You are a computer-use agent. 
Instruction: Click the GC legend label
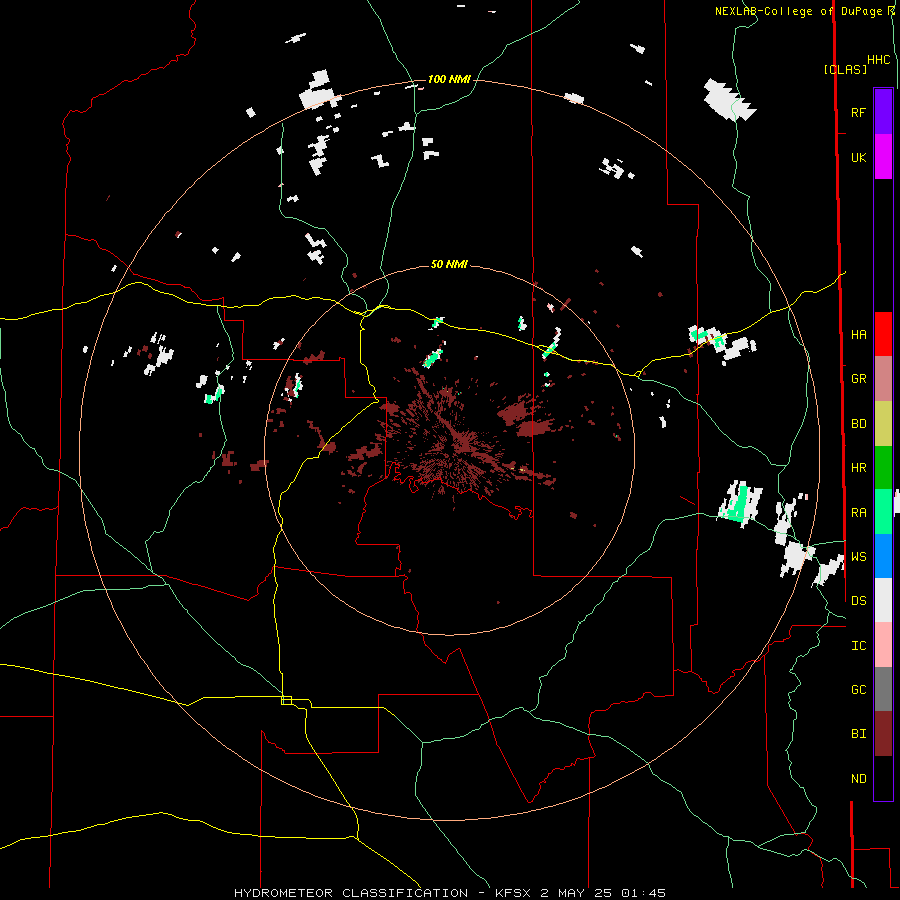tap(858, 689)
